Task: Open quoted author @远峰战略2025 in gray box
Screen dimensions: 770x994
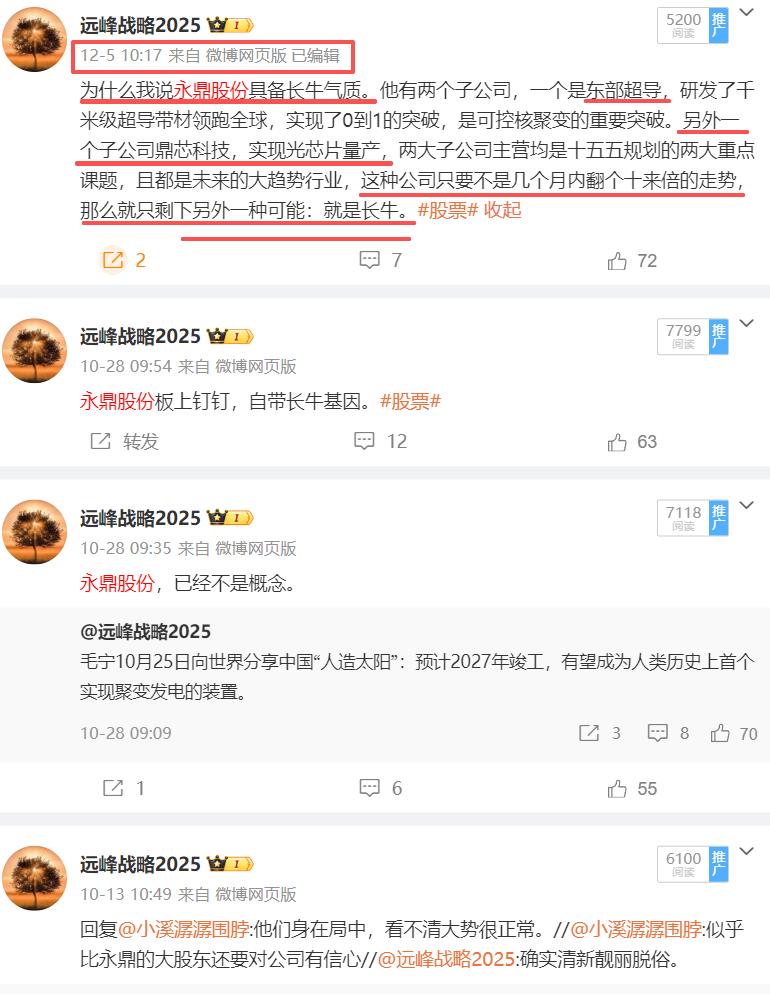Action: [x=146, y=631]
